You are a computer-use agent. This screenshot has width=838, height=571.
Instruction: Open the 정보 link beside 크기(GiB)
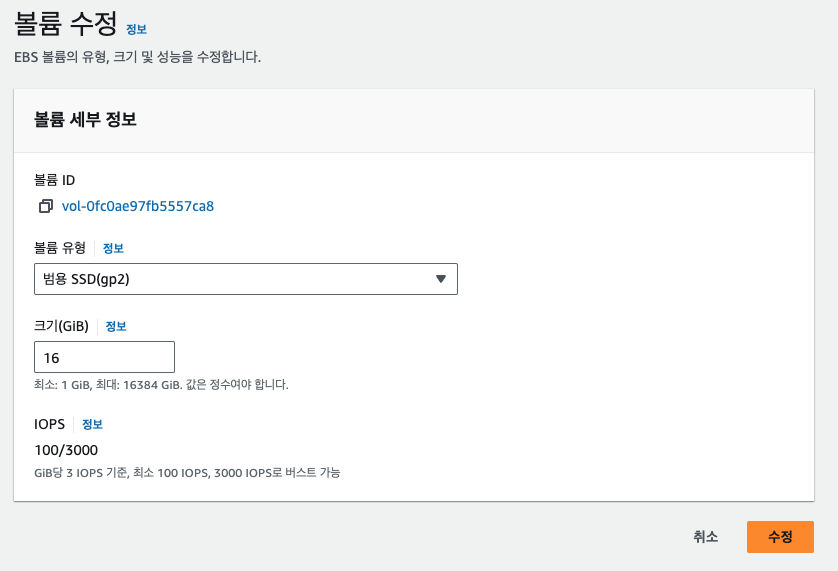[116, 326]
